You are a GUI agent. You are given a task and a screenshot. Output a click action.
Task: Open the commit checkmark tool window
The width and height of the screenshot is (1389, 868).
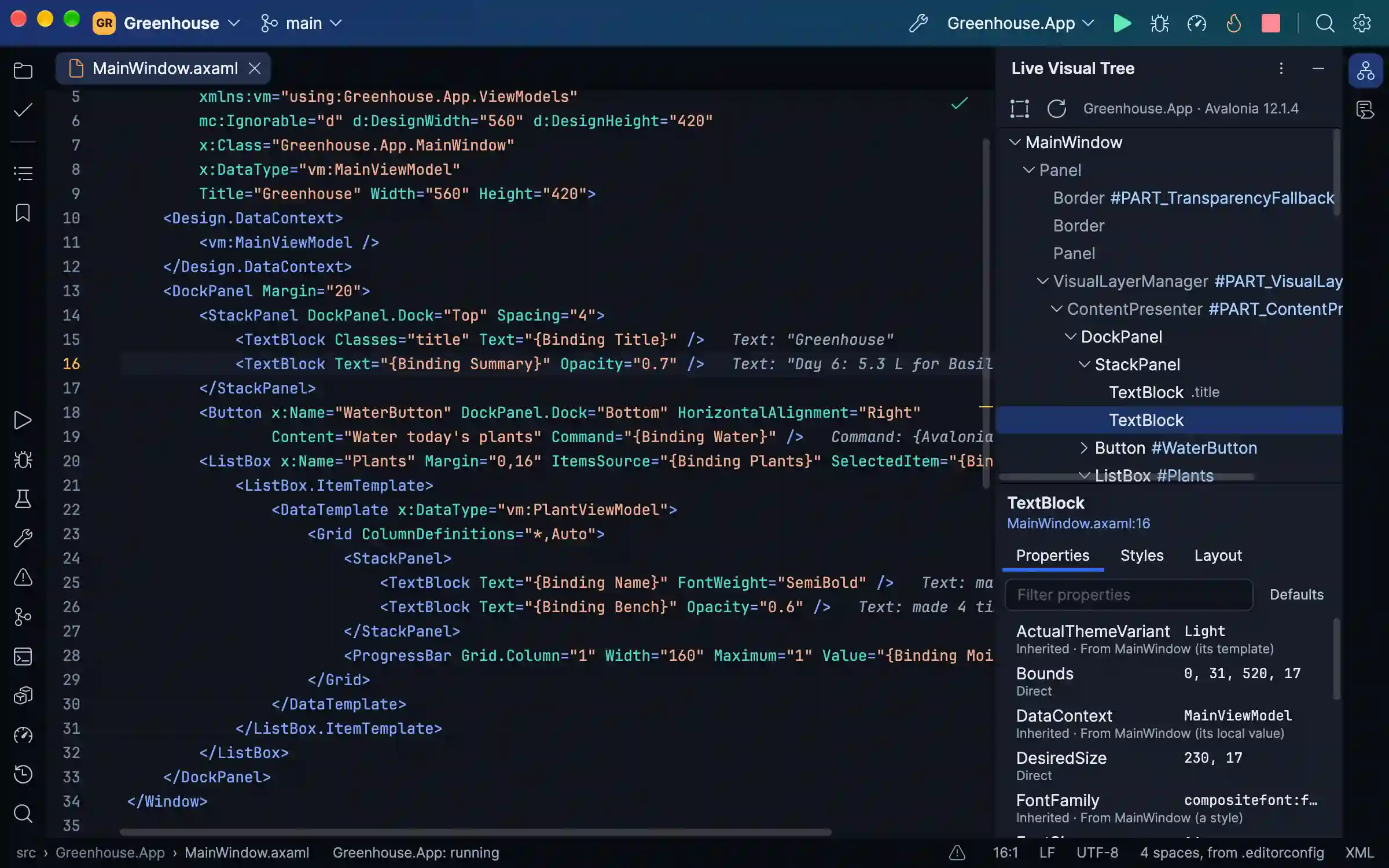tap(23, 110)
